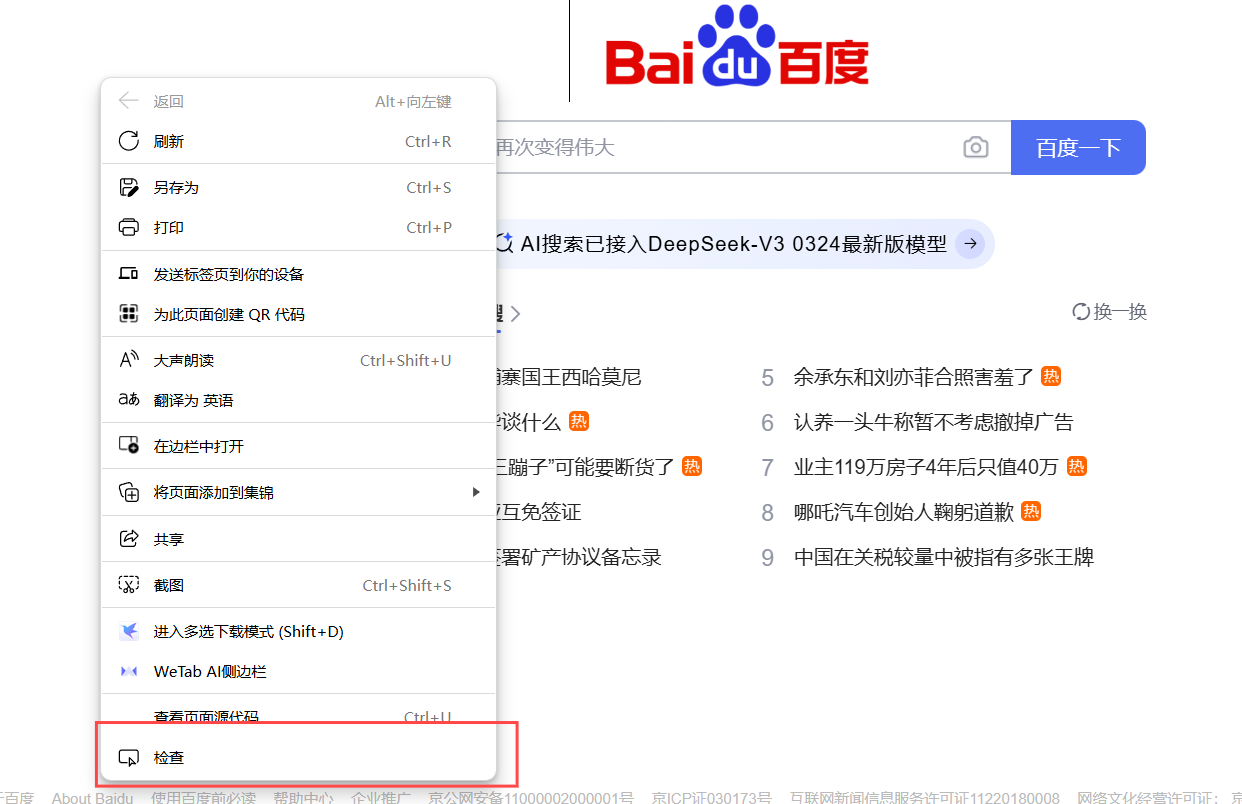The height and width of the screenshot is (804, 1242).
Task: Click the refresh icon beside 刷新
Action: point(128,141)
